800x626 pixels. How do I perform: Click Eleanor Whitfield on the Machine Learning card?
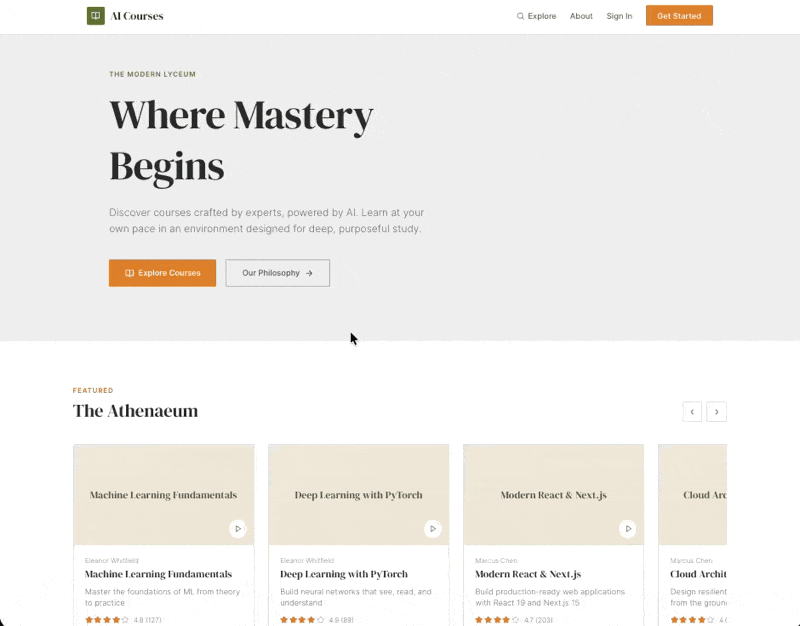pos(112,560)
